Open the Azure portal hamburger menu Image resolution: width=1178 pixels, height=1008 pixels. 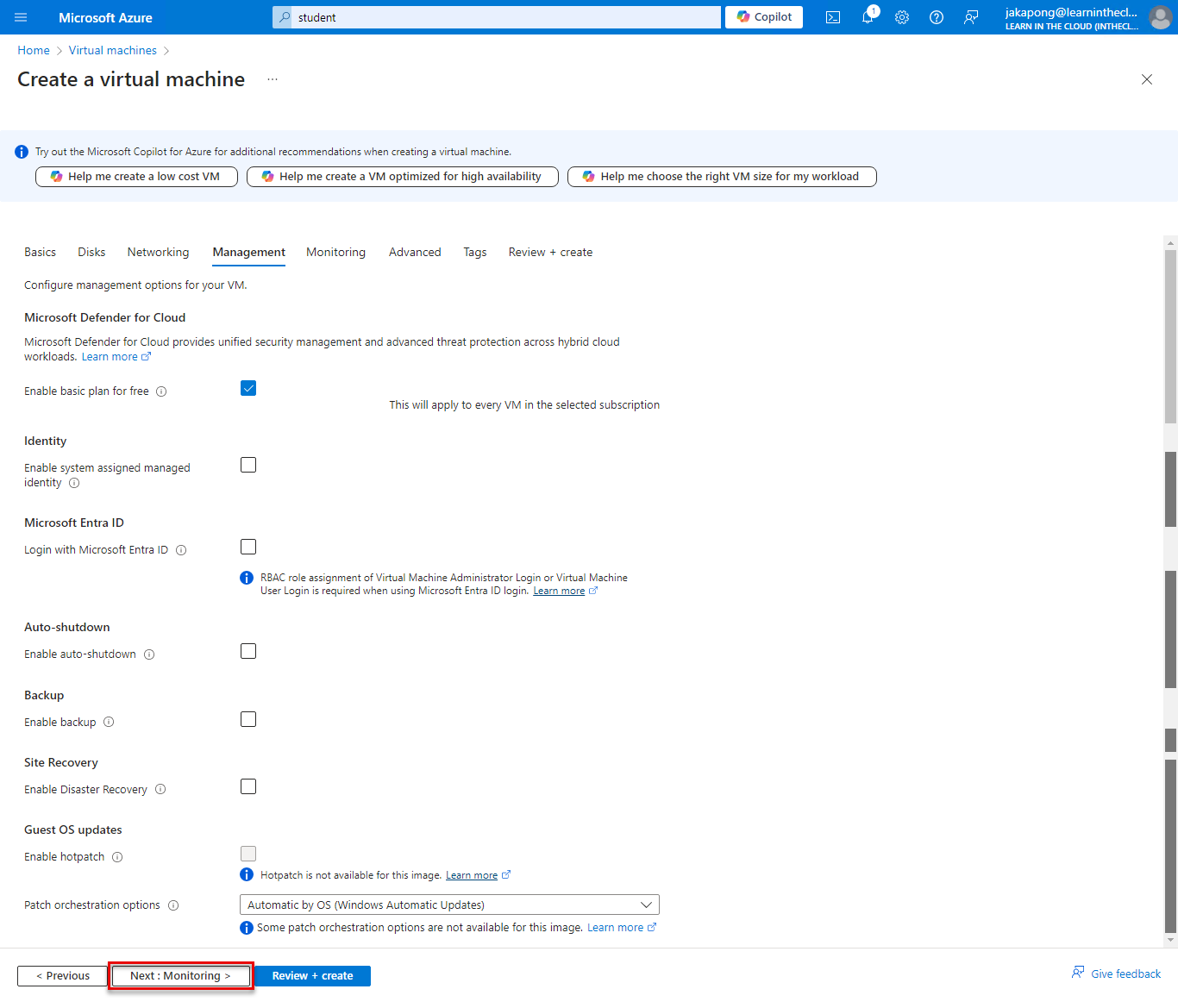21,17
